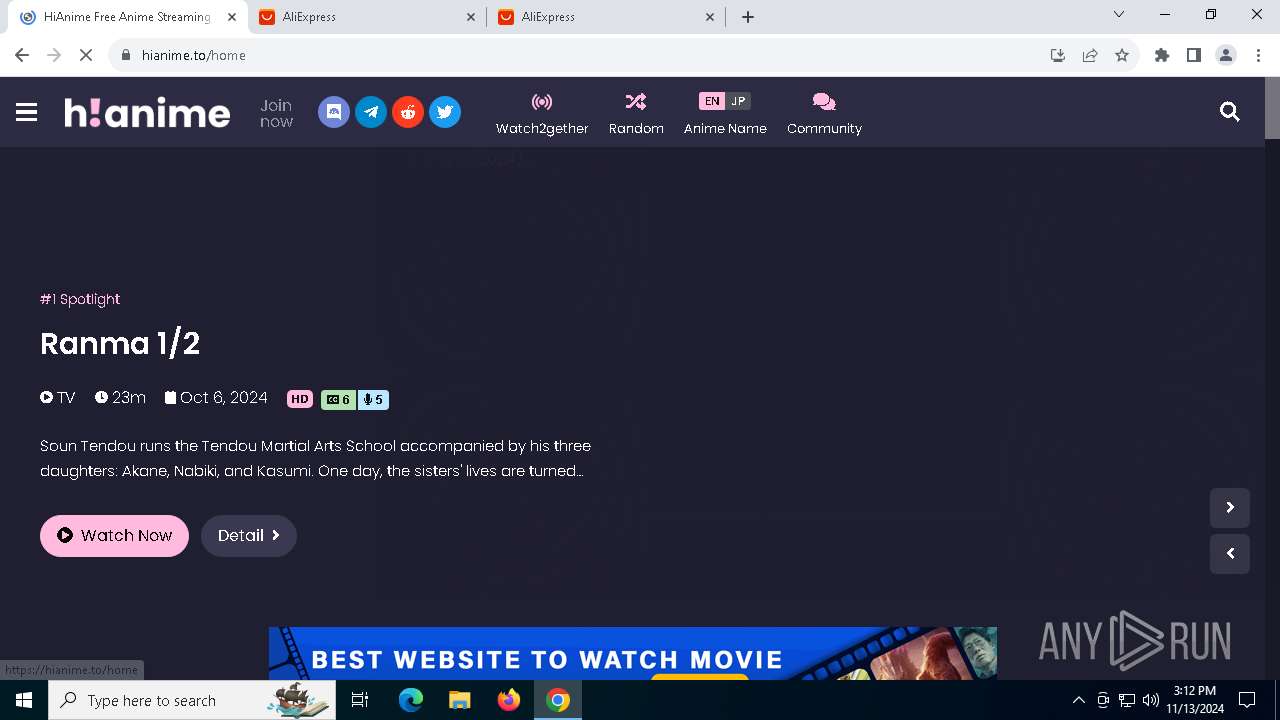
Task: Select Chrome in the taskbar
Action: 558,700
